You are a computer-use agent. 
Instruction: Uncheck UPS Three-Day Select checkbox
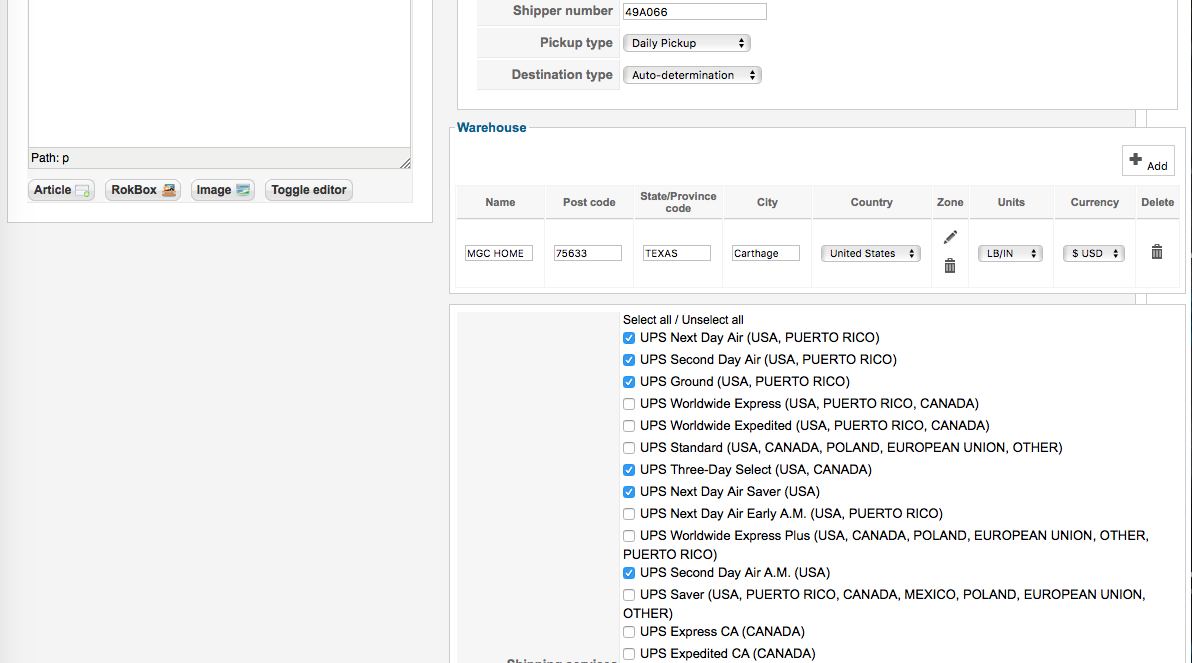(x=629, y=470)
